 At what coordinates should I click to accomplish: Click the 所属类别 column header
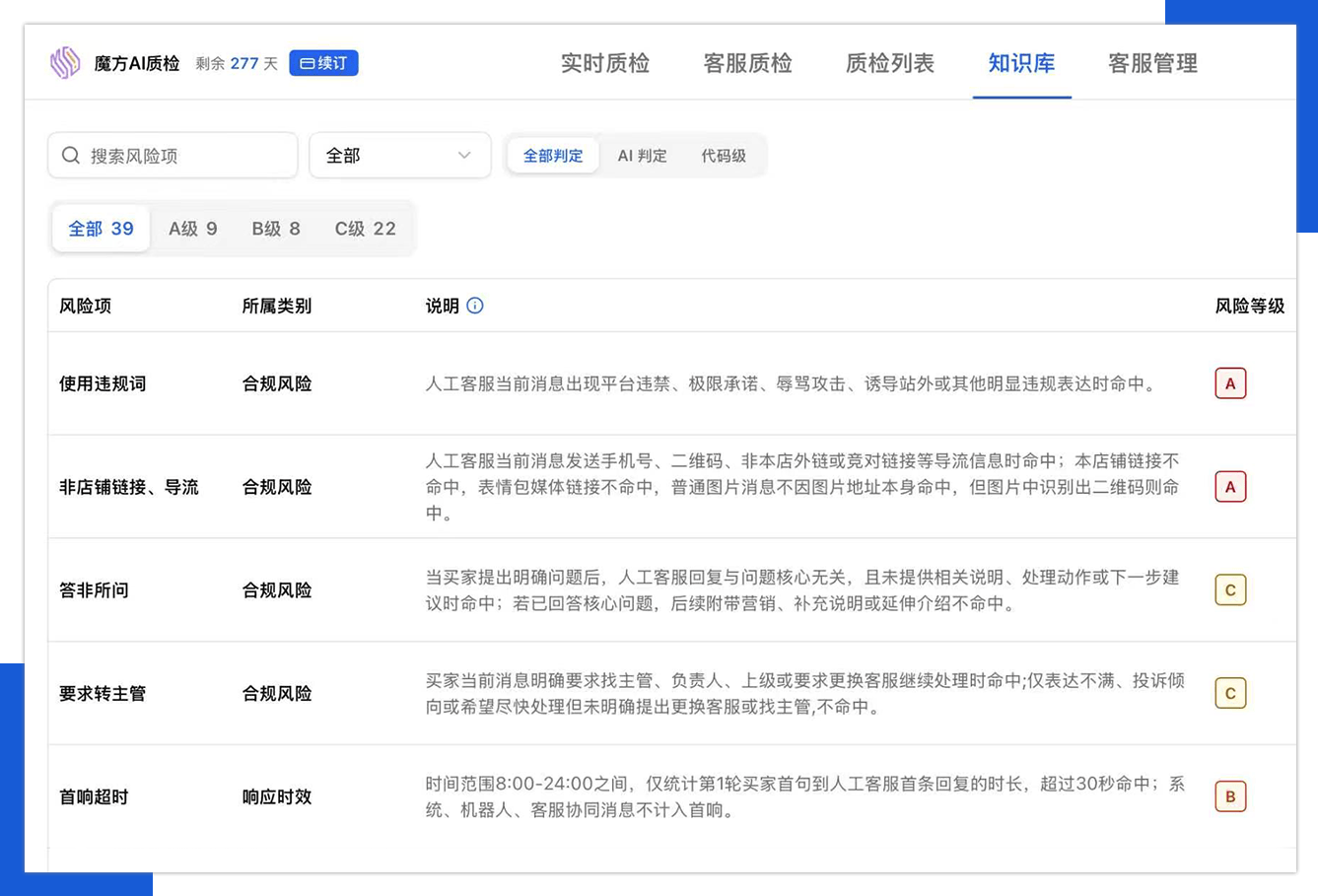click(x=277, y=306)
